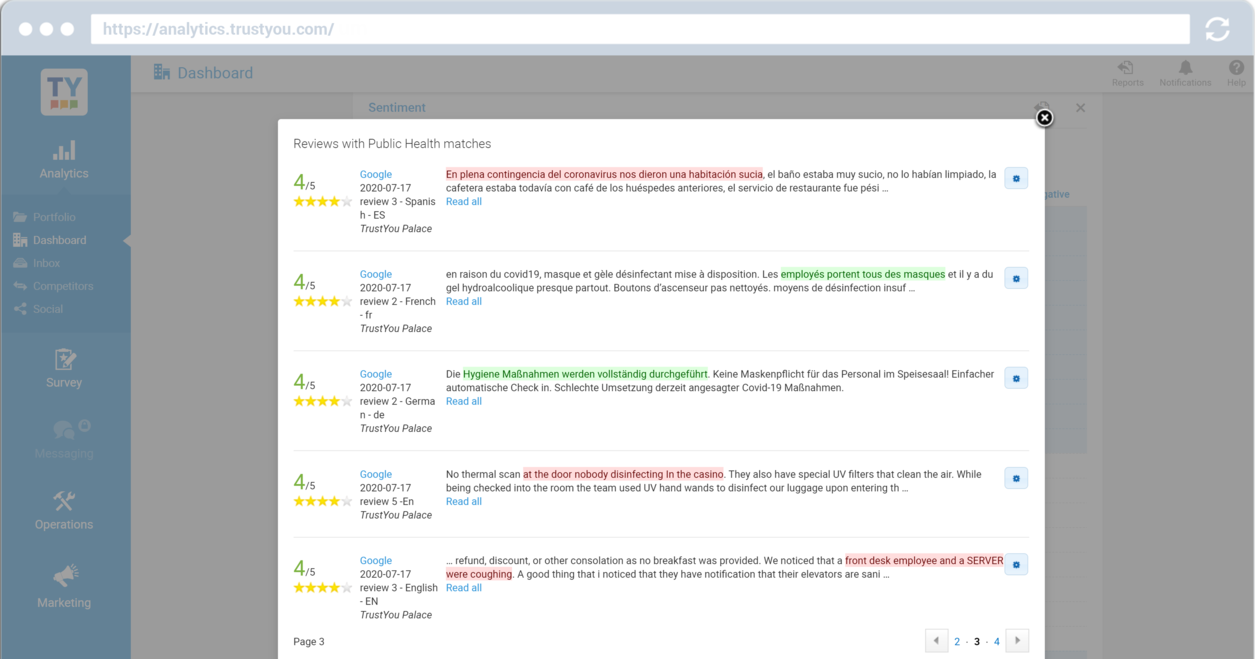Read all of the coughing employee review
Image resolution: width=1255 pixels, height=659 pixels.
pyautogui.click(x=463, y=588)
